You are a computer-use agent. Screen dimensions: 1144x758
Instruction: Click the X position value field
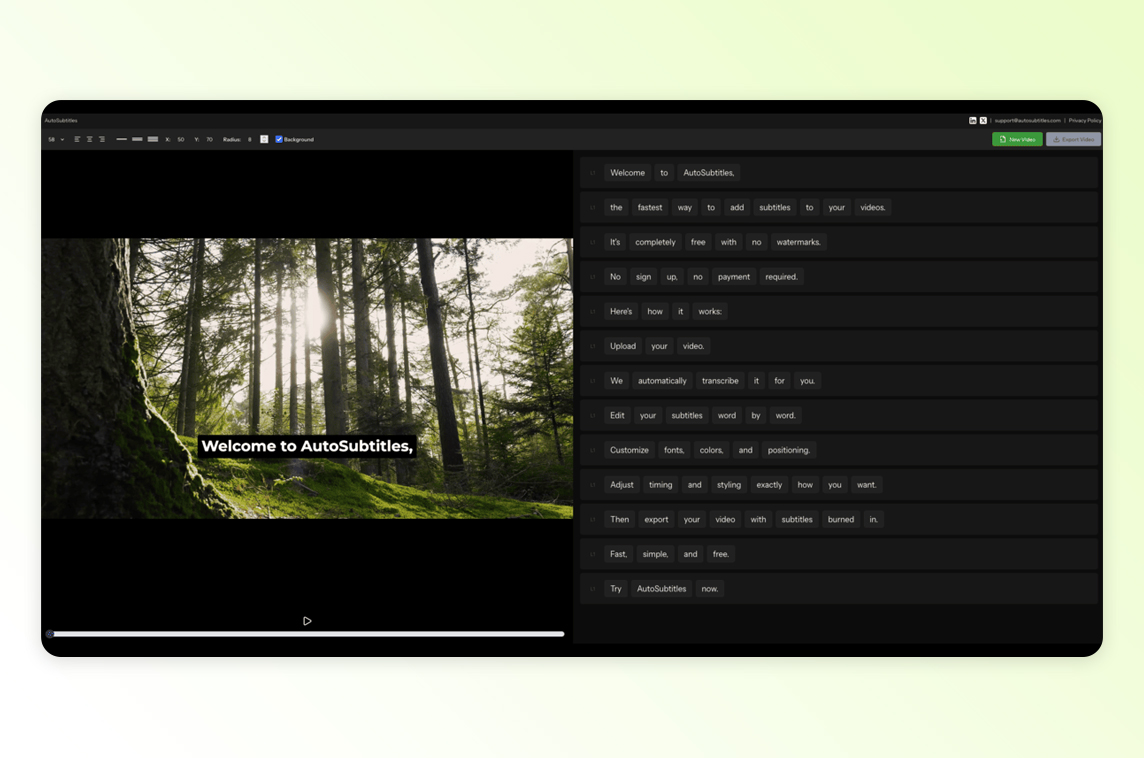click(181, 139)
